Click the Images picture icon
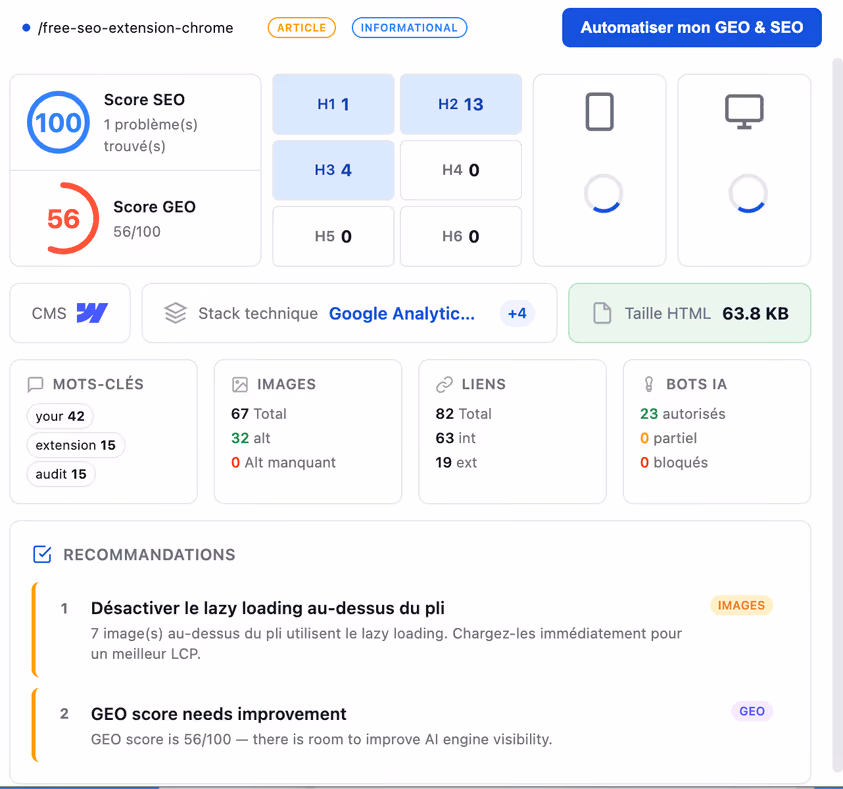 tap(240, 384)
